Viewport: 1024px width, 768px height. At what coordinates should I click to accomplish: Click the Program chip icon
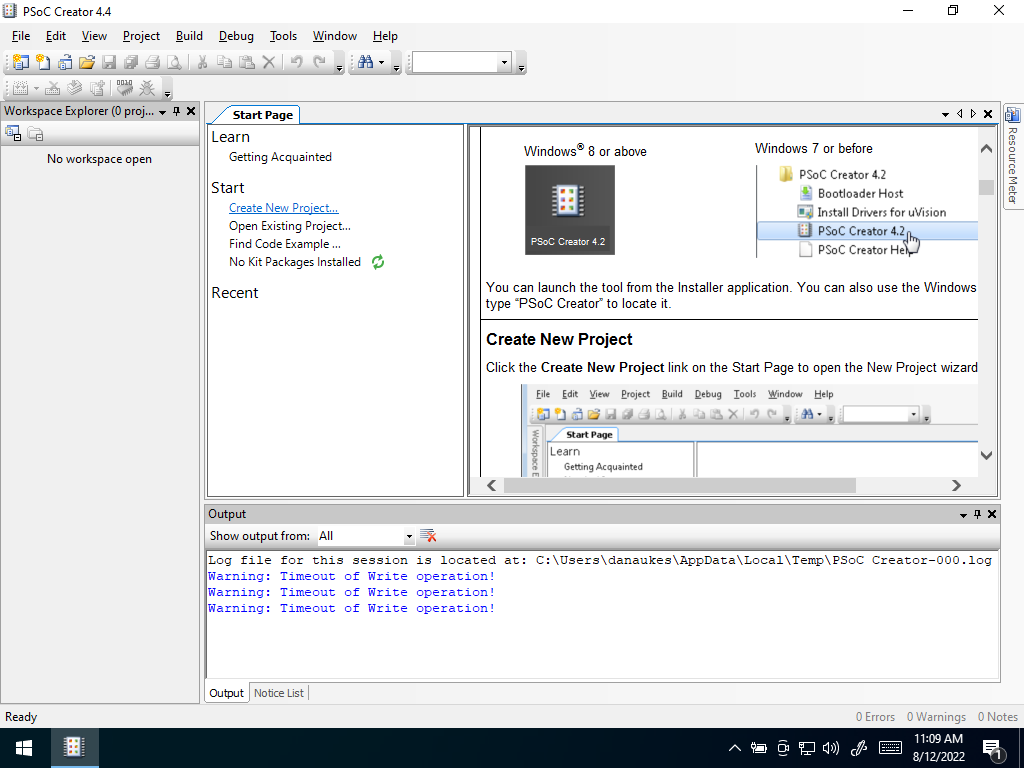coord(124,88)
